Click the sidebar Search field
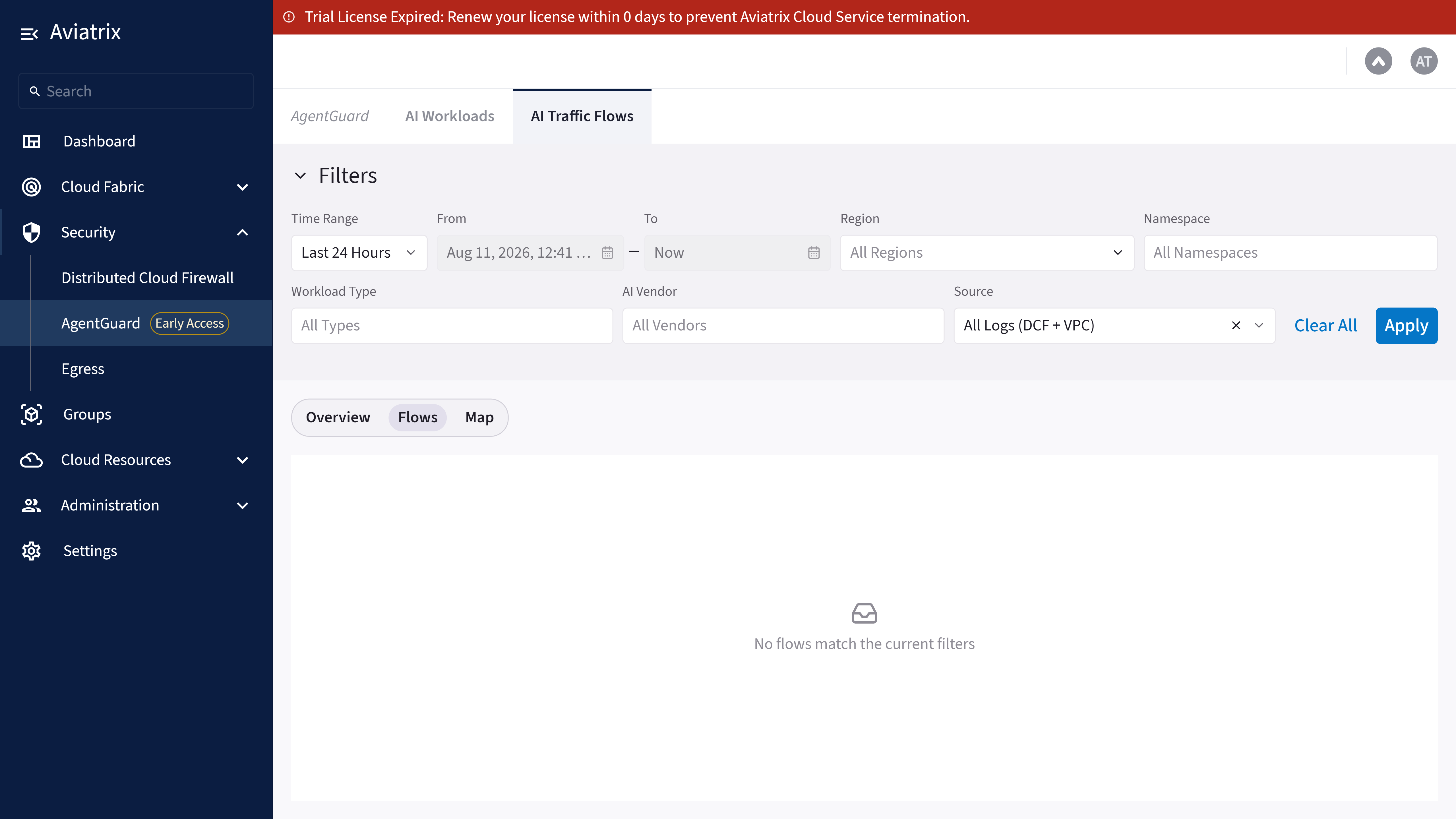1456x819 pixels. tap(136, 91)
